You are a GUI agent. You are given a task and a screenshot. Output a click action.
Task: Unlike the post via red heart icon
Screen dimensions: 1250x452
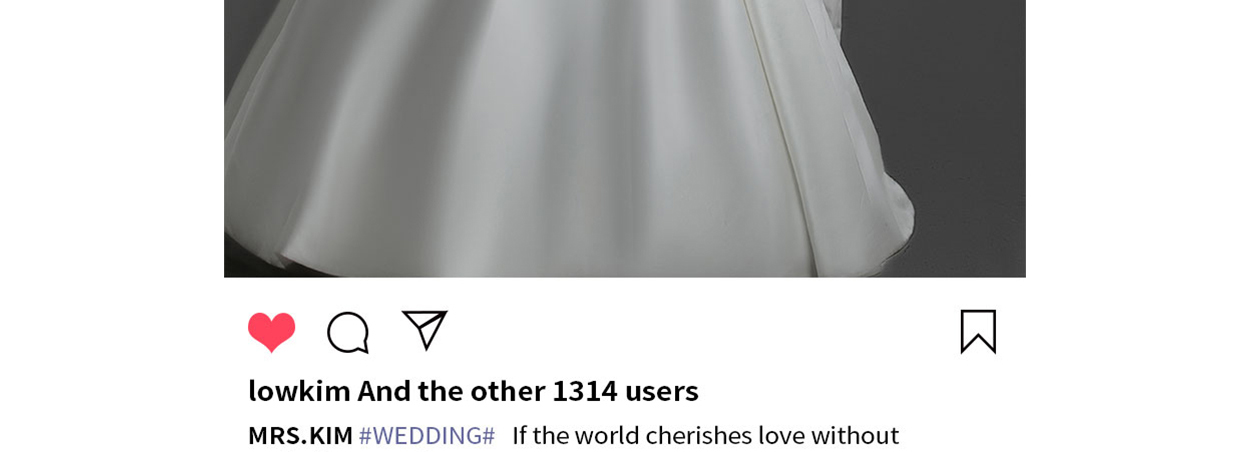tap(272, 332)
